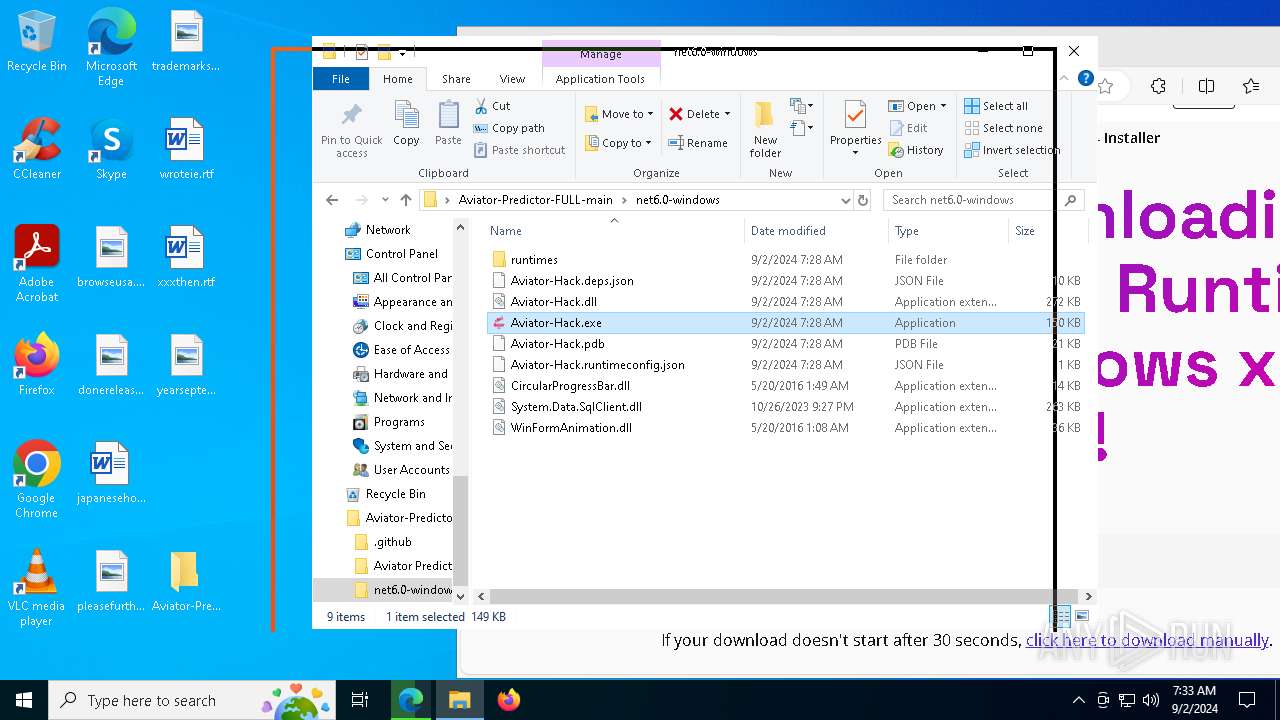The width and height of the screenshot is (1280, 720).
Task: Open the Delete dropdown arrow
Action: coord(727,114)
